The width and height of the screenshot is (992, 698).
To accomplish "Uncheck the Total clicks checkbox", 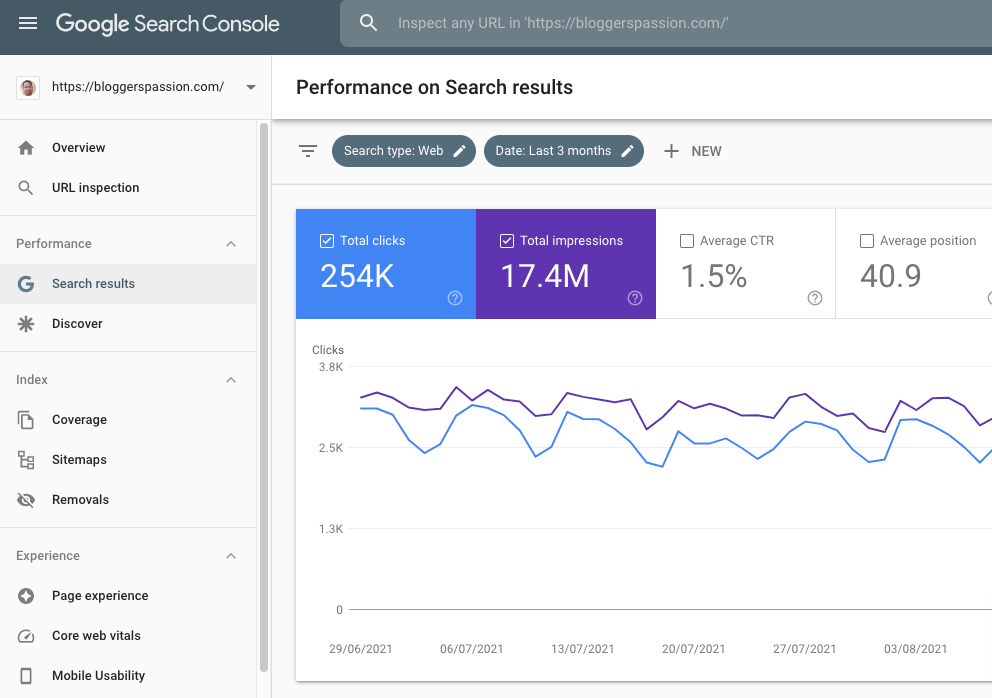I will pyautogui.click(x=327, y=241).
